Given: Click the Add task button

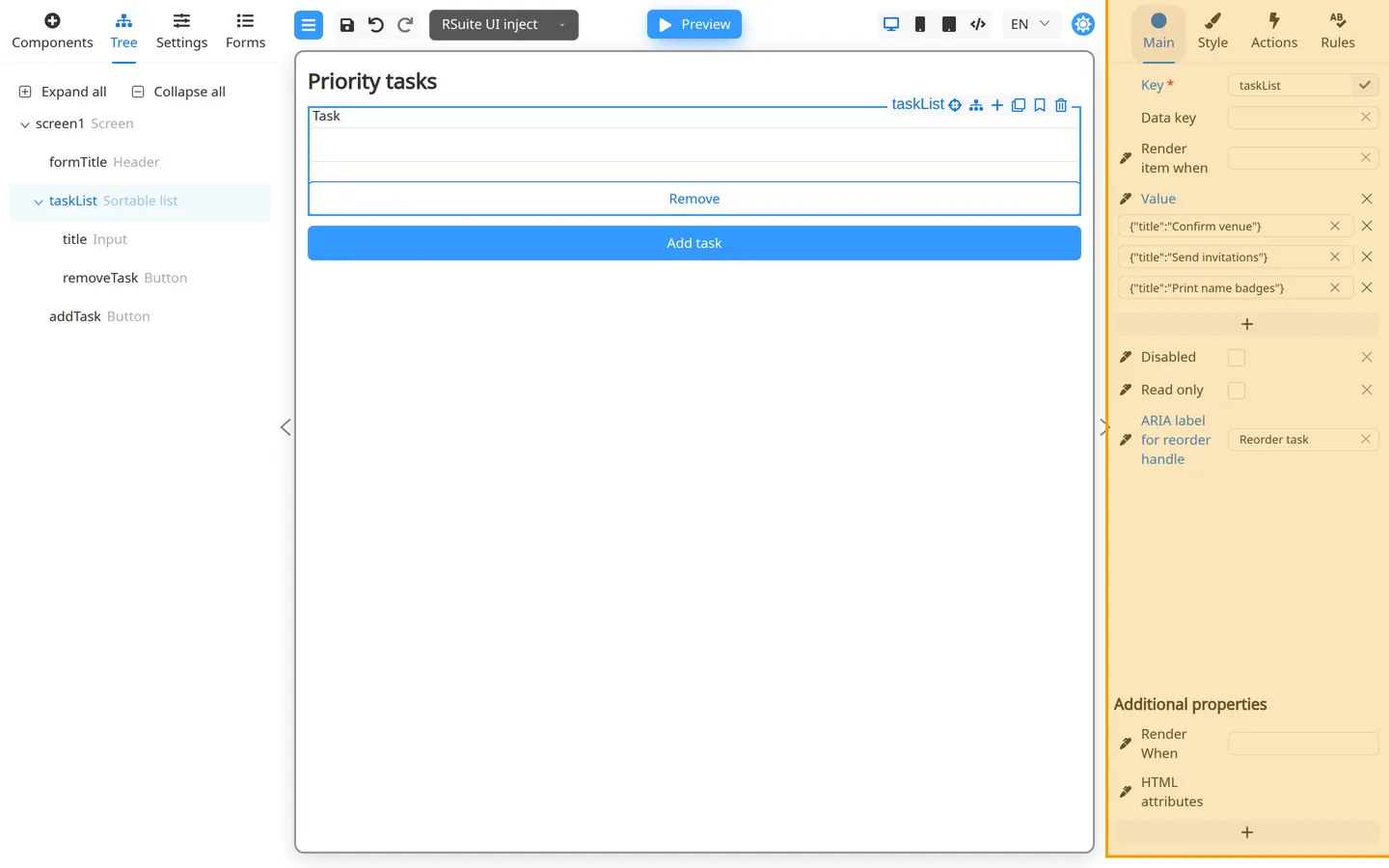Looking at the screenshot, I should 694,243.
